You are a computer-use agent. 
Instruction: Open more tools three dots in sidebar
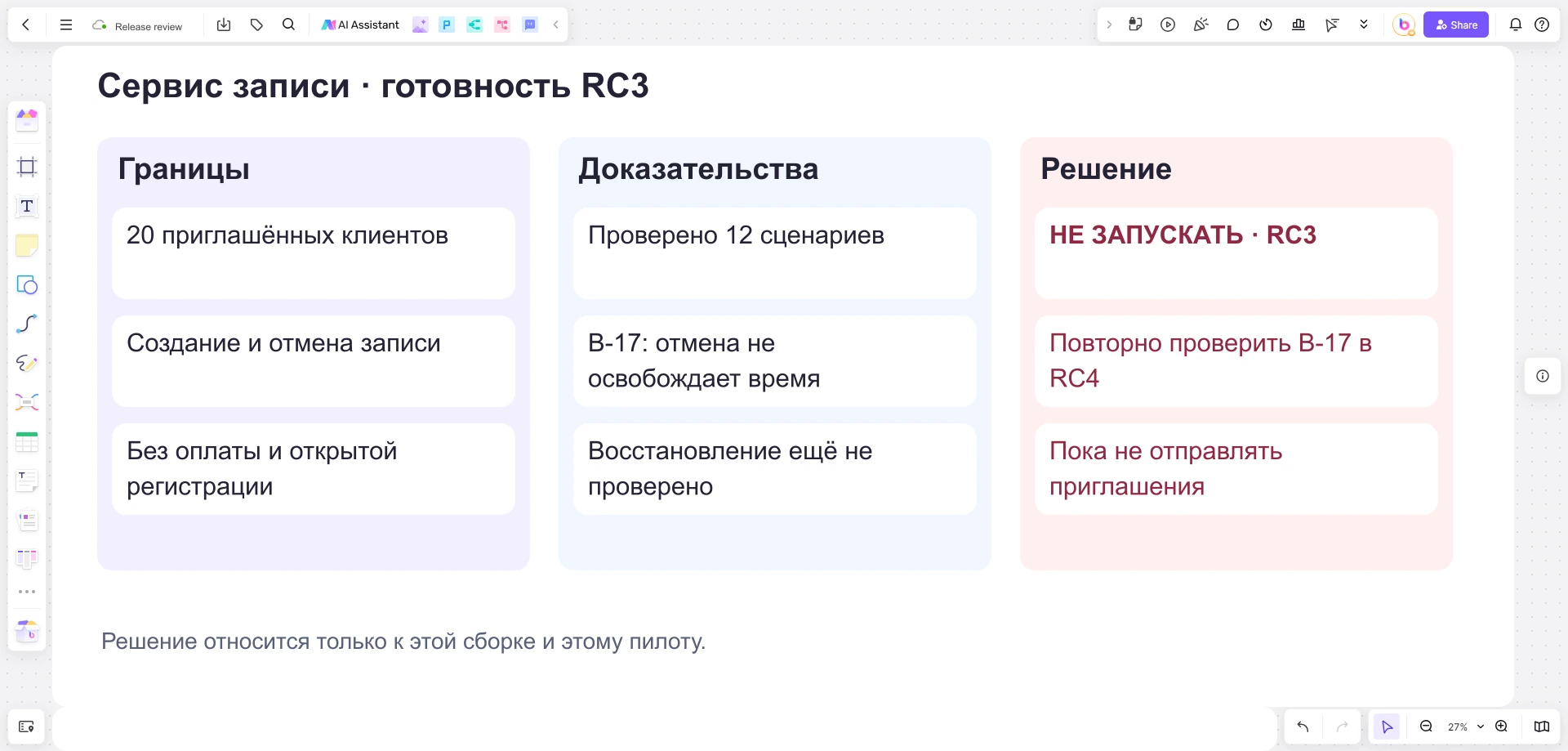tap(27, 592)
